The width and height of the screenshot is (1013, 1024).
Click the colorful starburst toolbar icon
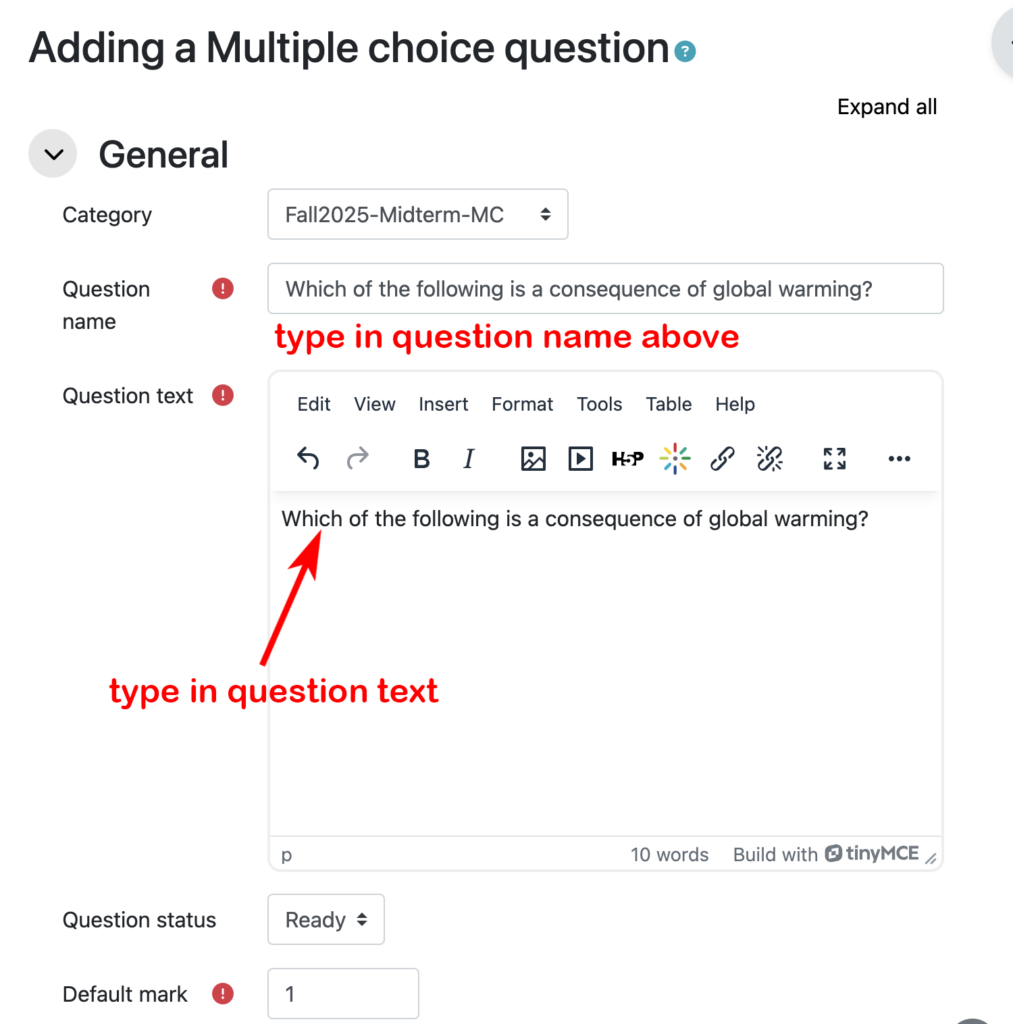click(675, 459)
